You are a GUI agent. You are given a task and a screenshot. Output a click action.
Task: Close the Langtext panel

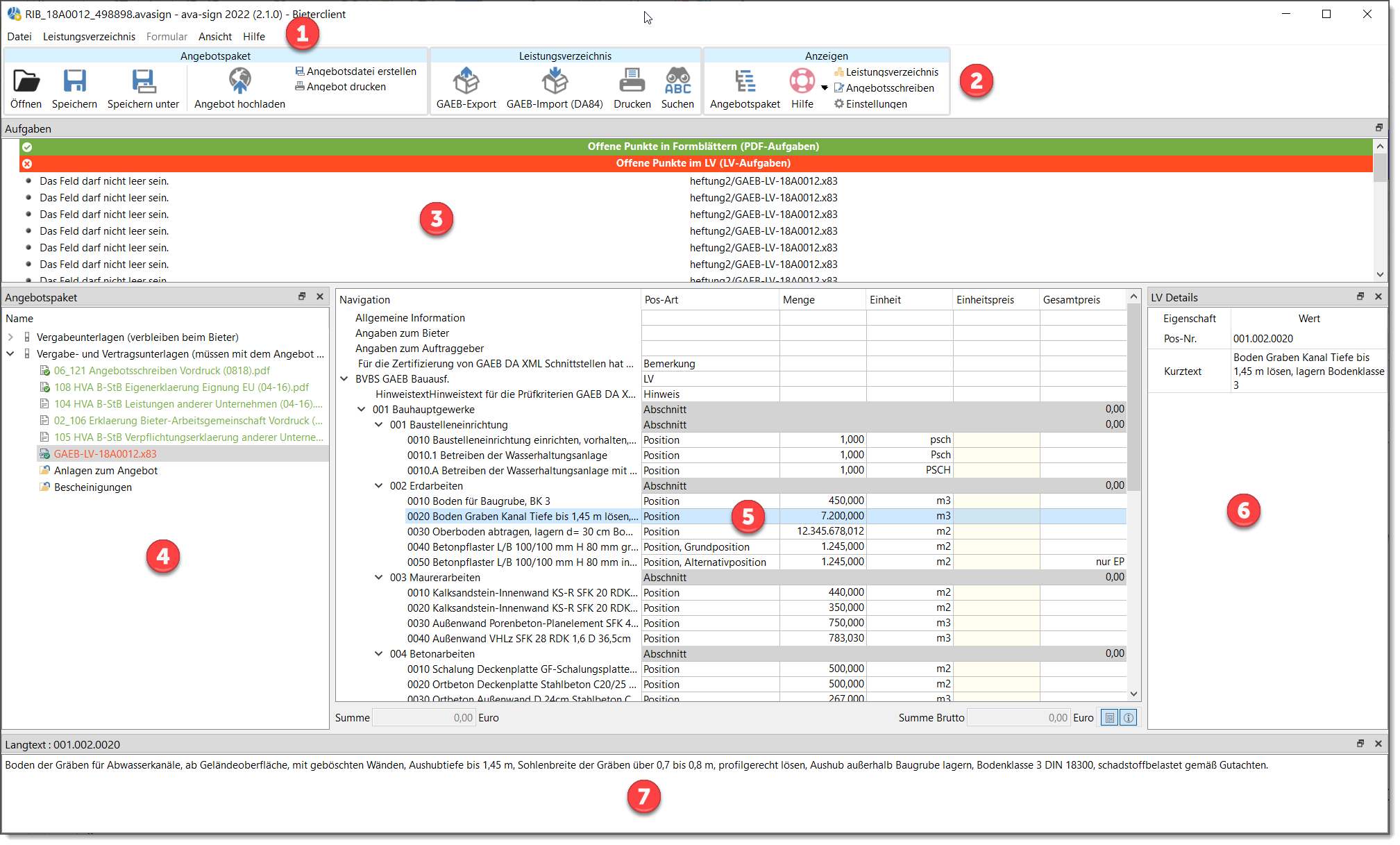(1378, 744)
